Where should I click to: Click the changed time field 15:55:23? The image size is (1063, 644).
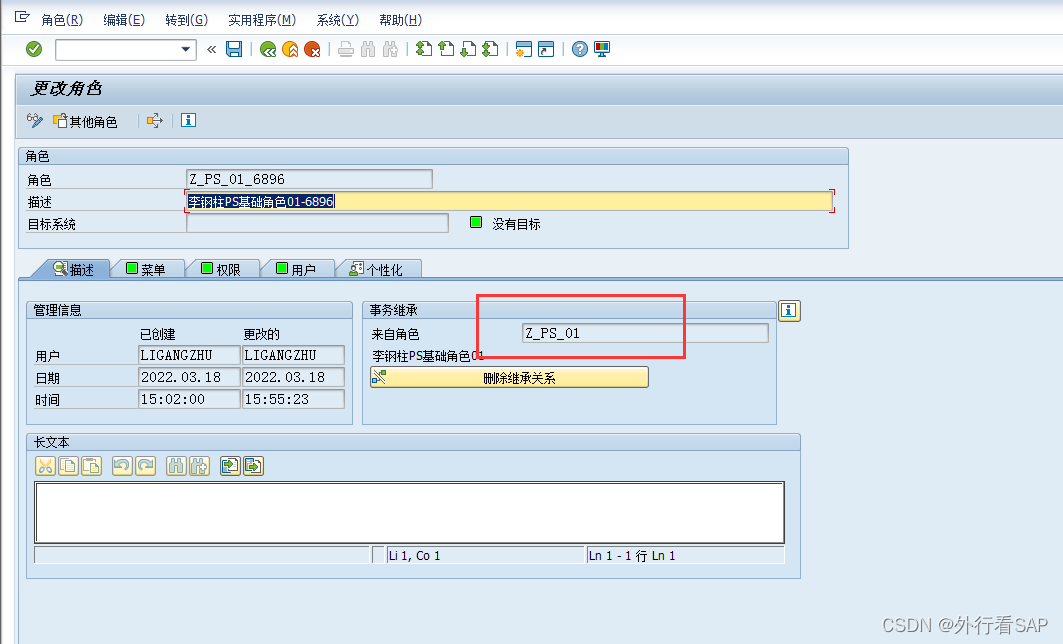(x=293, y=399)
